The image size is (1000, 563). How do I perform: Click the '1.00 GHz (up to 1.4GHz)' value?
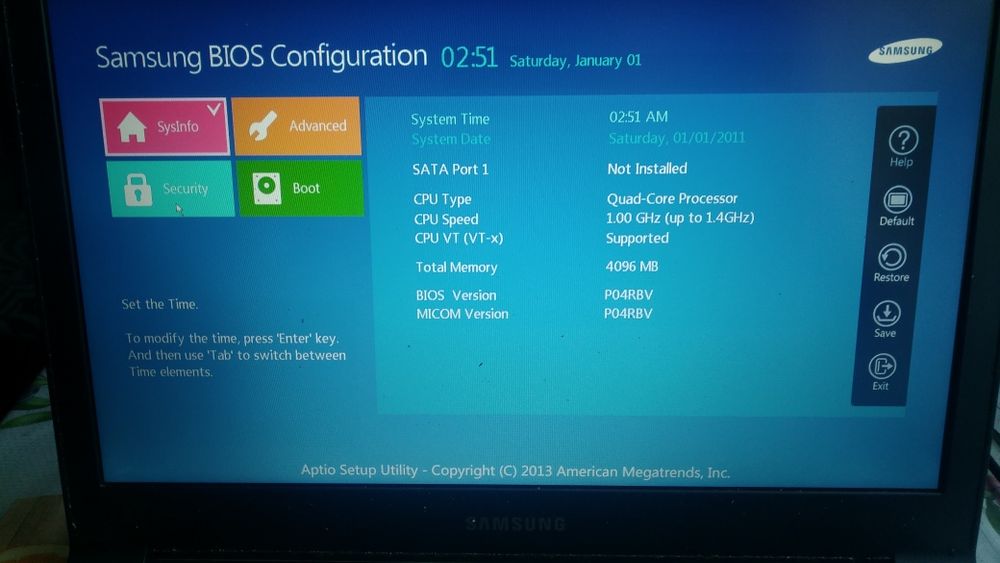(x=680, y=218)
